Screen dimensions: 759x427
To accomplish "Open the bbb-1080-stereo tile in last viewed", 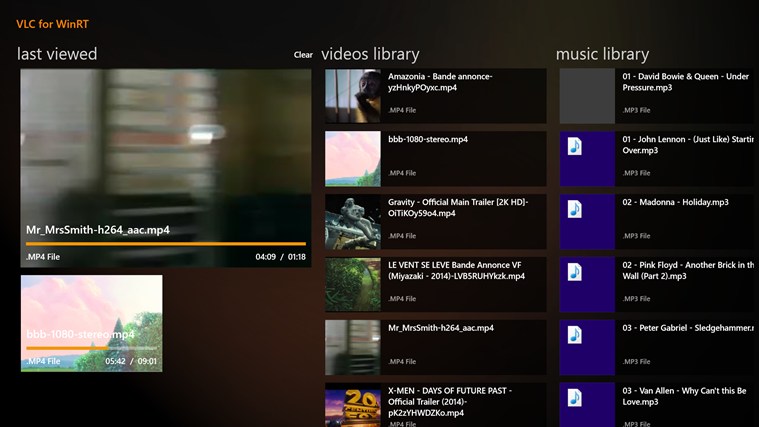I will click(91, 323).
